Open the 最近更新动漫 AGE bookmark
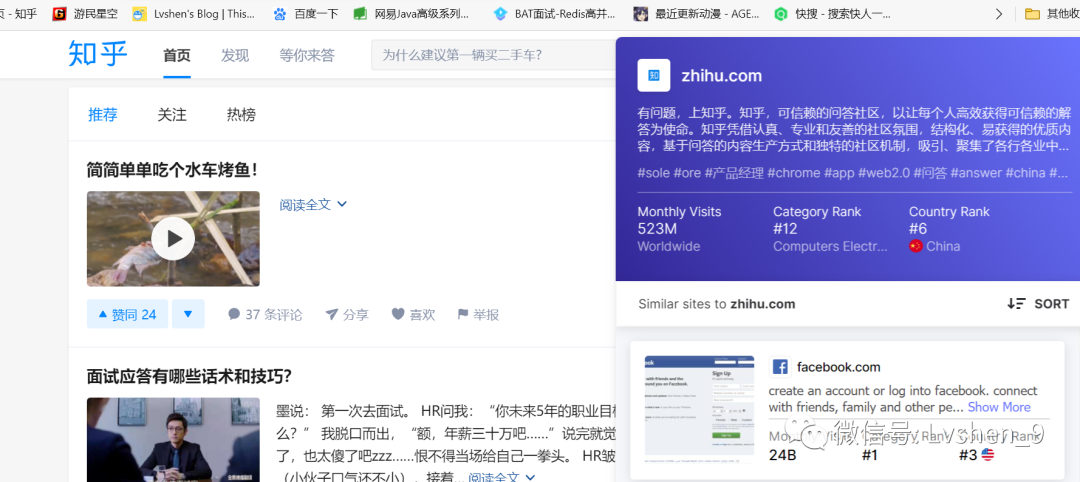The height and width of the screenshot is (482, 1080). [x=696, y=13]
